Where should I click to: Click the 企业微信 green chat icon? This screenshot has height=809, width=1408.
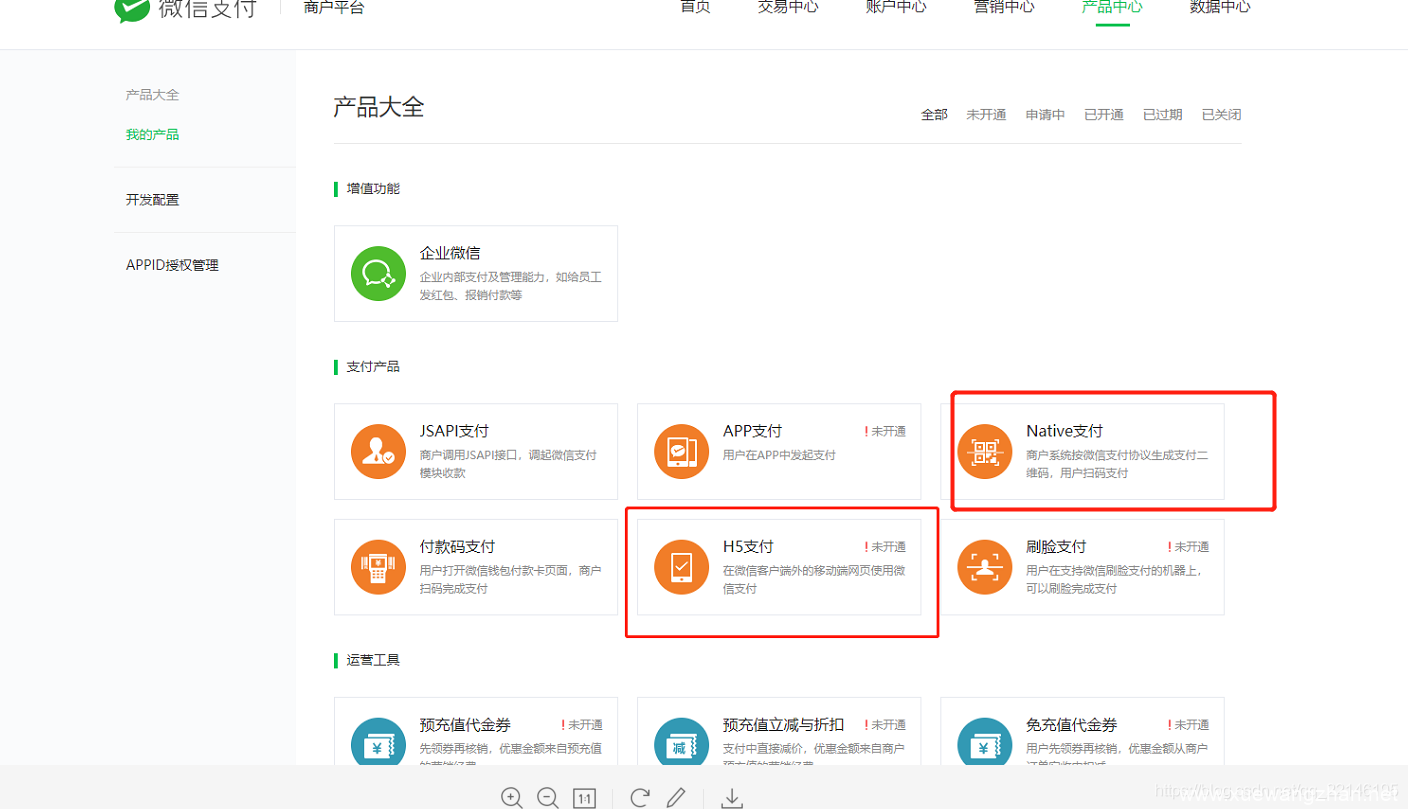click(378, 273)
